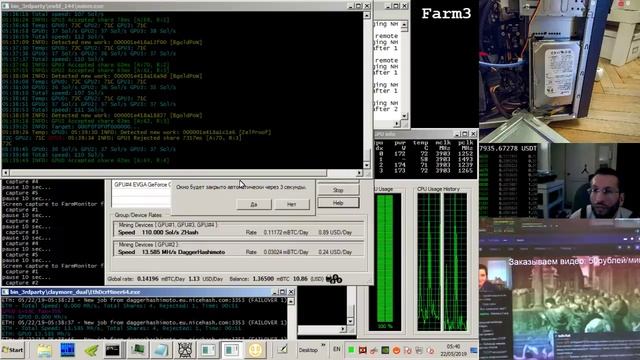Screen dimensions: 640x360
Task: Click the 110.000 Sol/s ZHash speed
Action: tap(170, 232)
